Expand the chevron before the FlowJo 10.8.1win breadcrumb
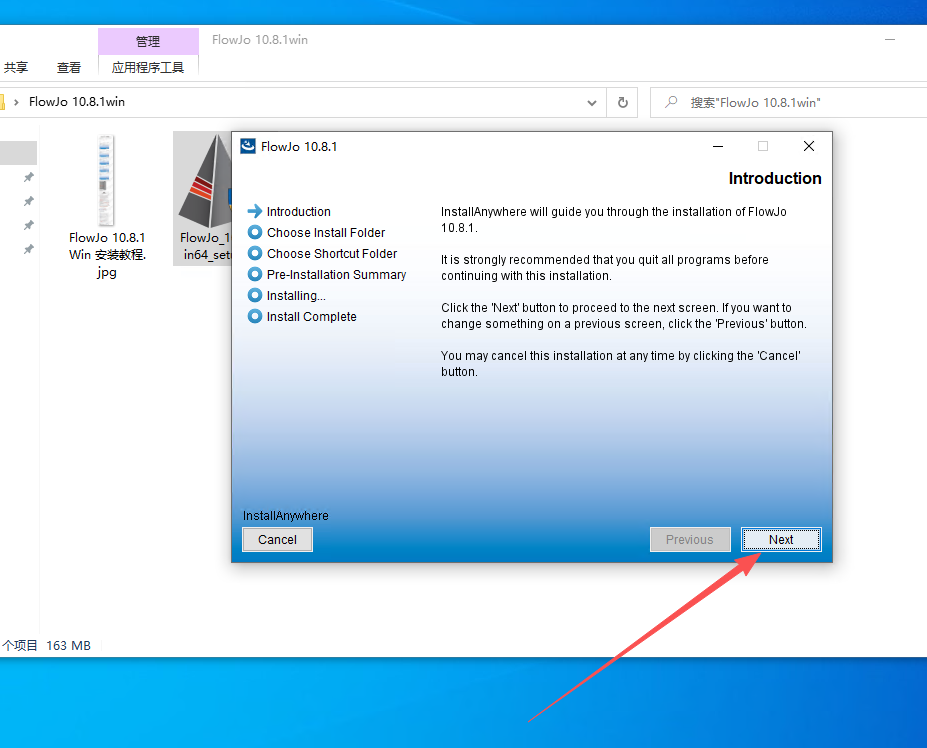 coord(17,102)
